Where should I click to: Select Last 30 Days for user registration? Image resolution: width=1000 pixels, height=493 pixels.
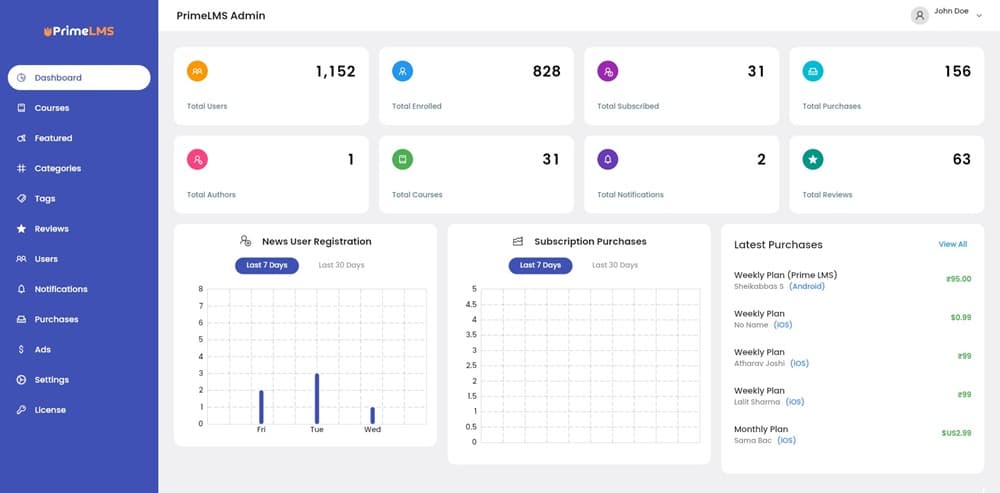pyautogui.click(x=341, y=265)
